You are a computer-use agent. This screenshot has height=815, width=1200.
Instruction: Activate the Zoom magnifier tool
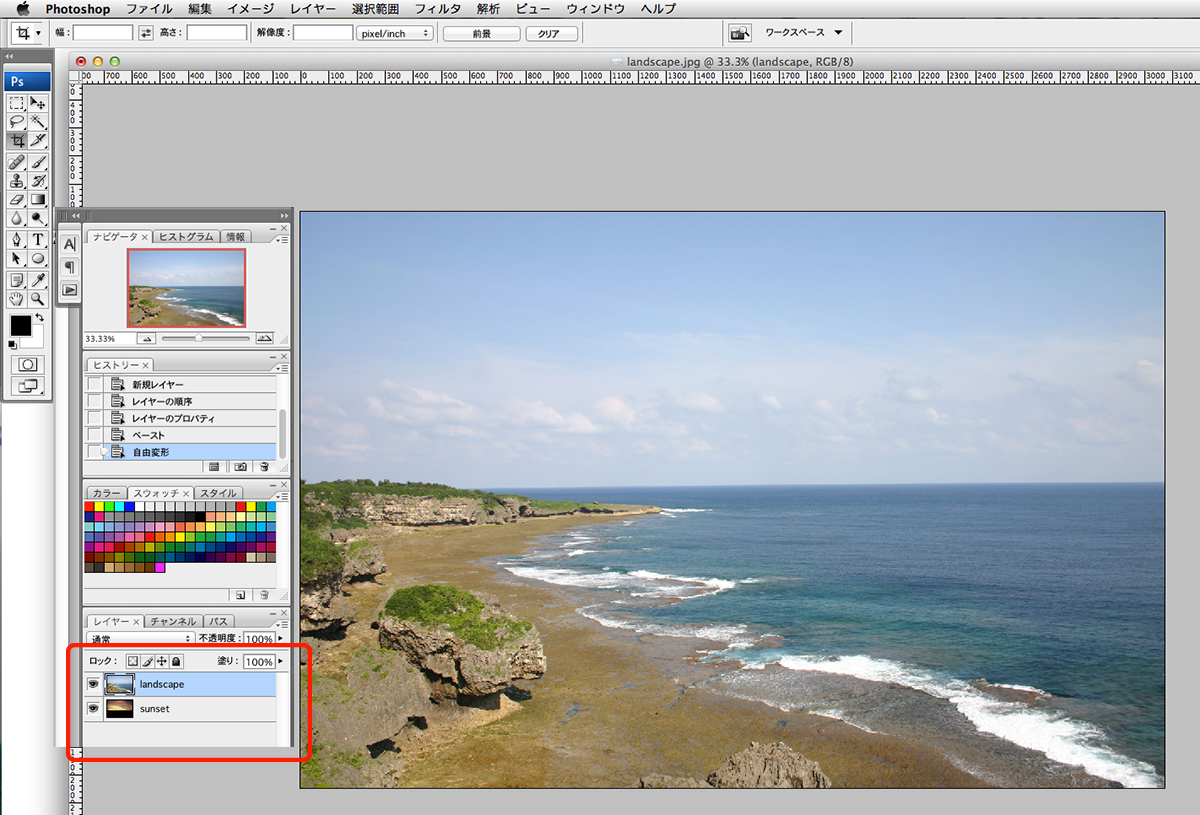[38, 298]
